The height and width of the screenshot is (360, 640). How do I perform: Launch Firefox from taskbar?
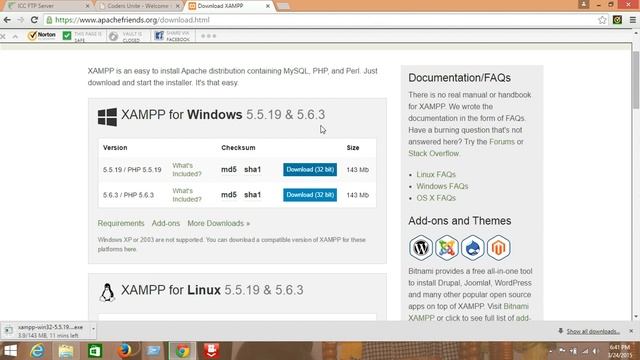(x=124, y=351)
